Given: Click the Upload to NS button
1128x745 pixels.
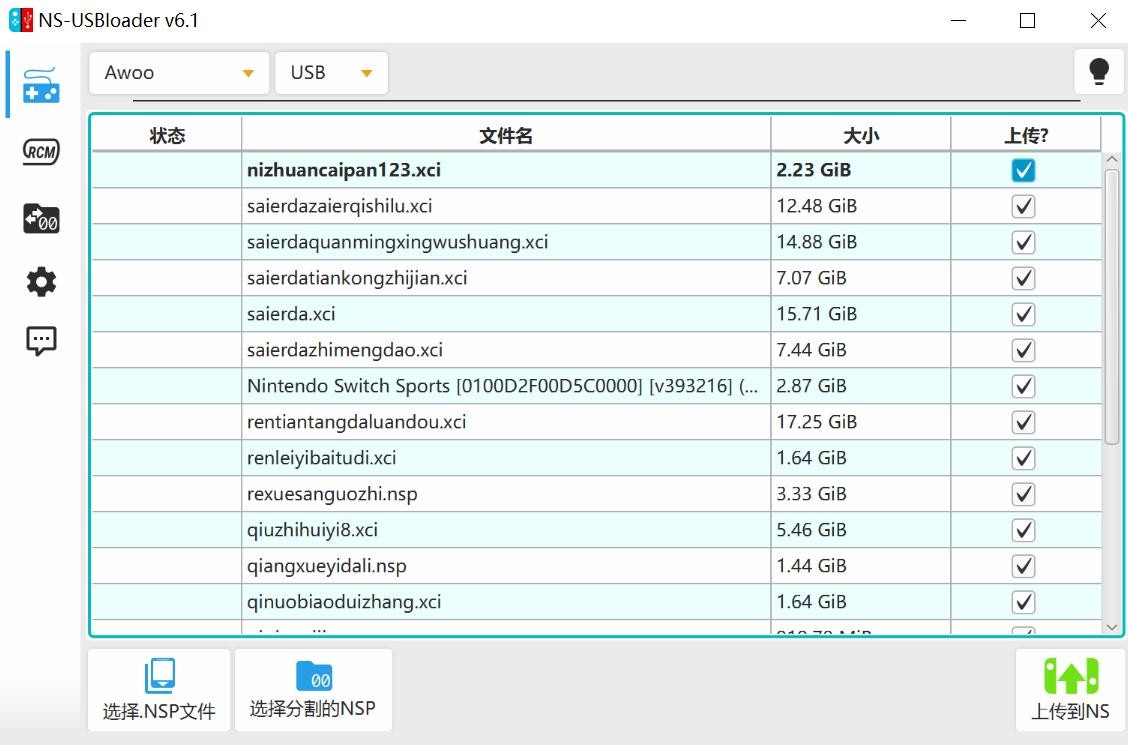Looking at the screenshot, I should (x=1070, y=690).
